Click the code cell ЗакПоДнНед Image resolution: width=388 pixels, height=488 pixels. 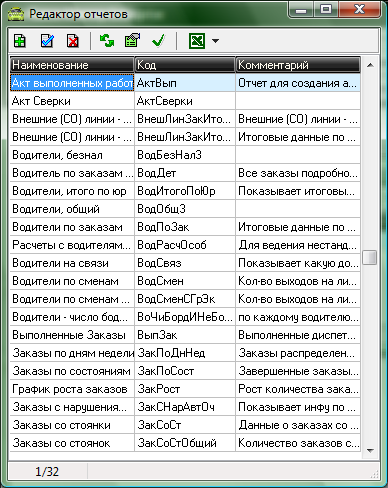pyautogui.click(x=185, y=353)
